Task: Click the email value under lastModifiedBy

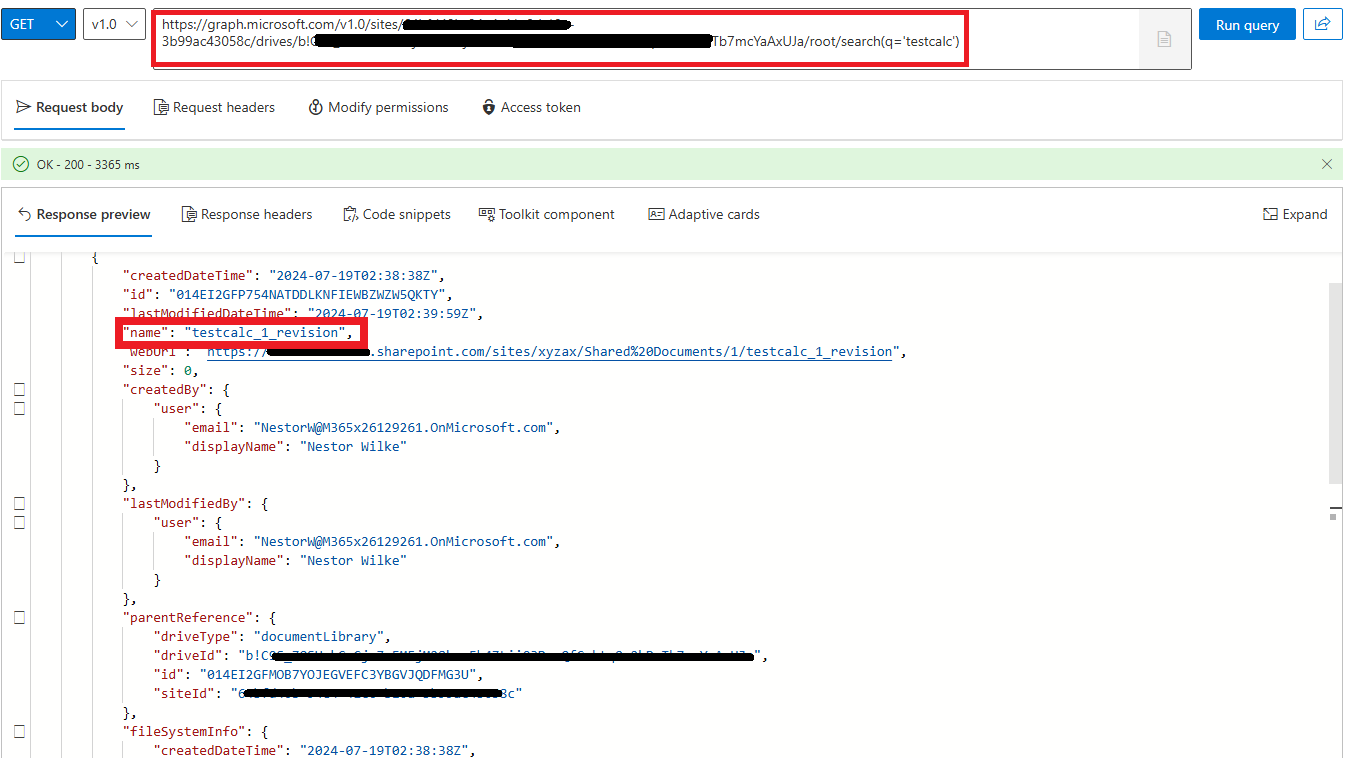Action: point(403,541)
